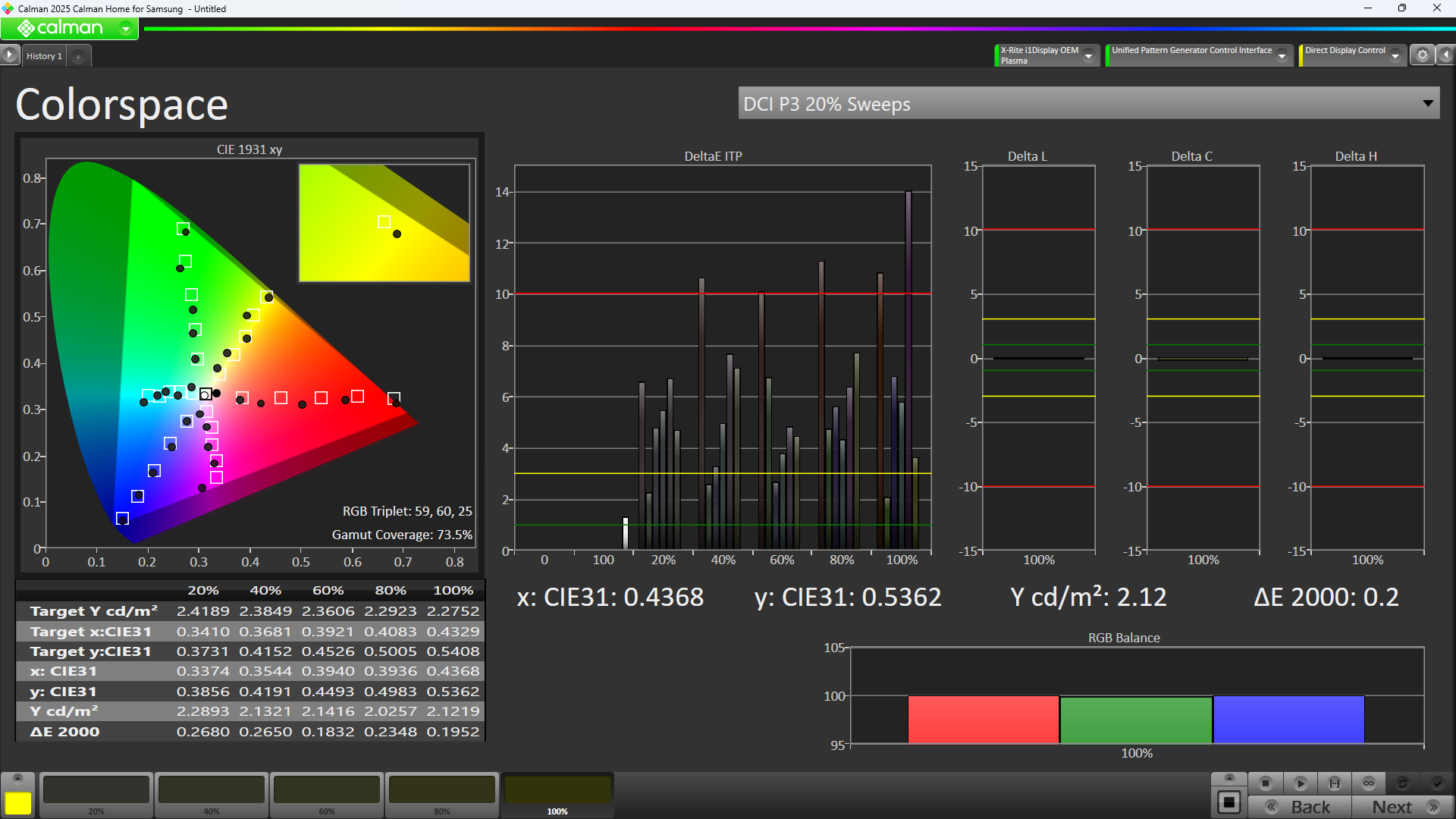This screenshot has width=1456, height=819.
Task: Open the Calman main menu button
Action: 69,28
